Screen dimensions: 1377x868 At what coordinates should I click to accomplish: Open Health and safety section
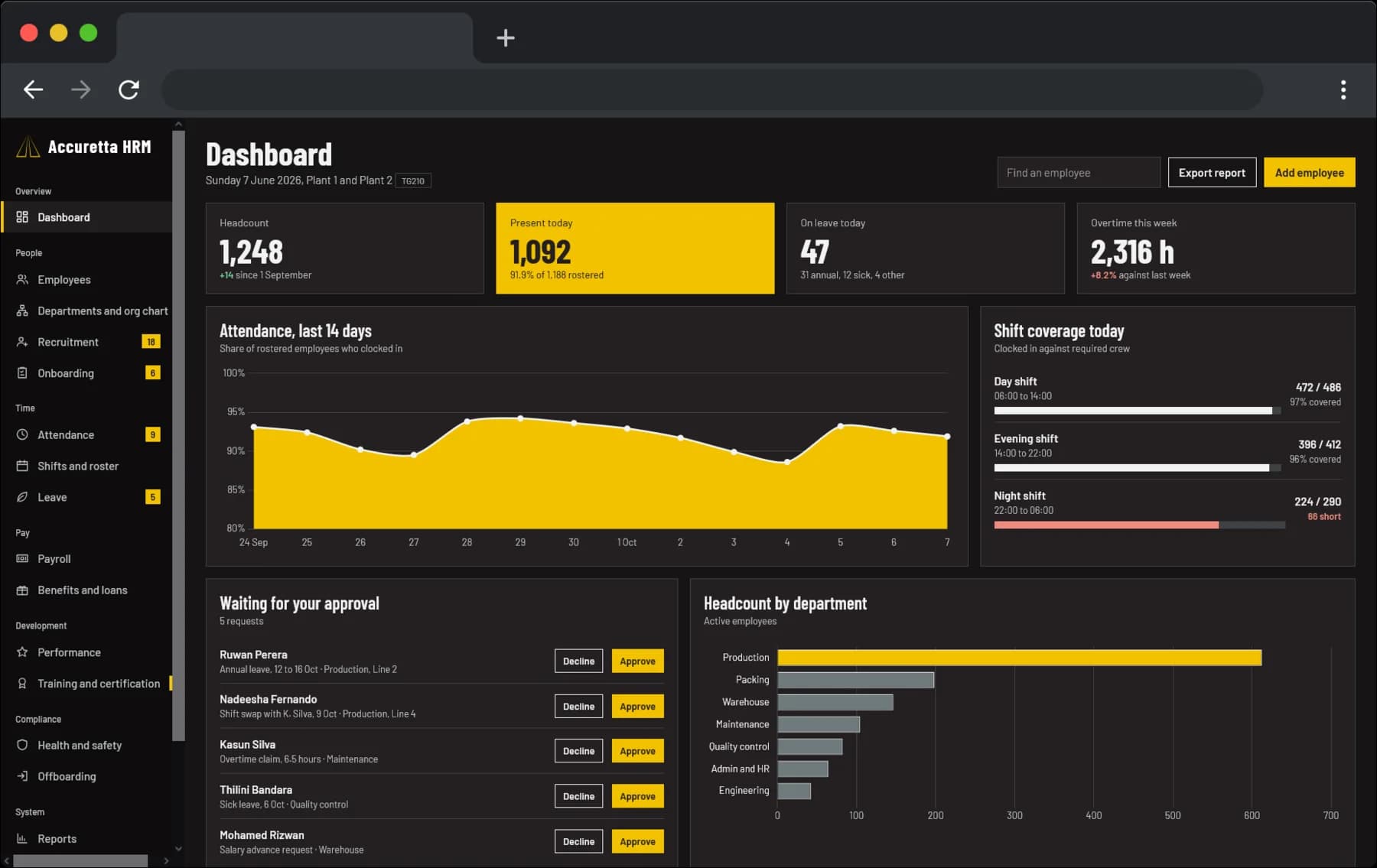(86, 745)
